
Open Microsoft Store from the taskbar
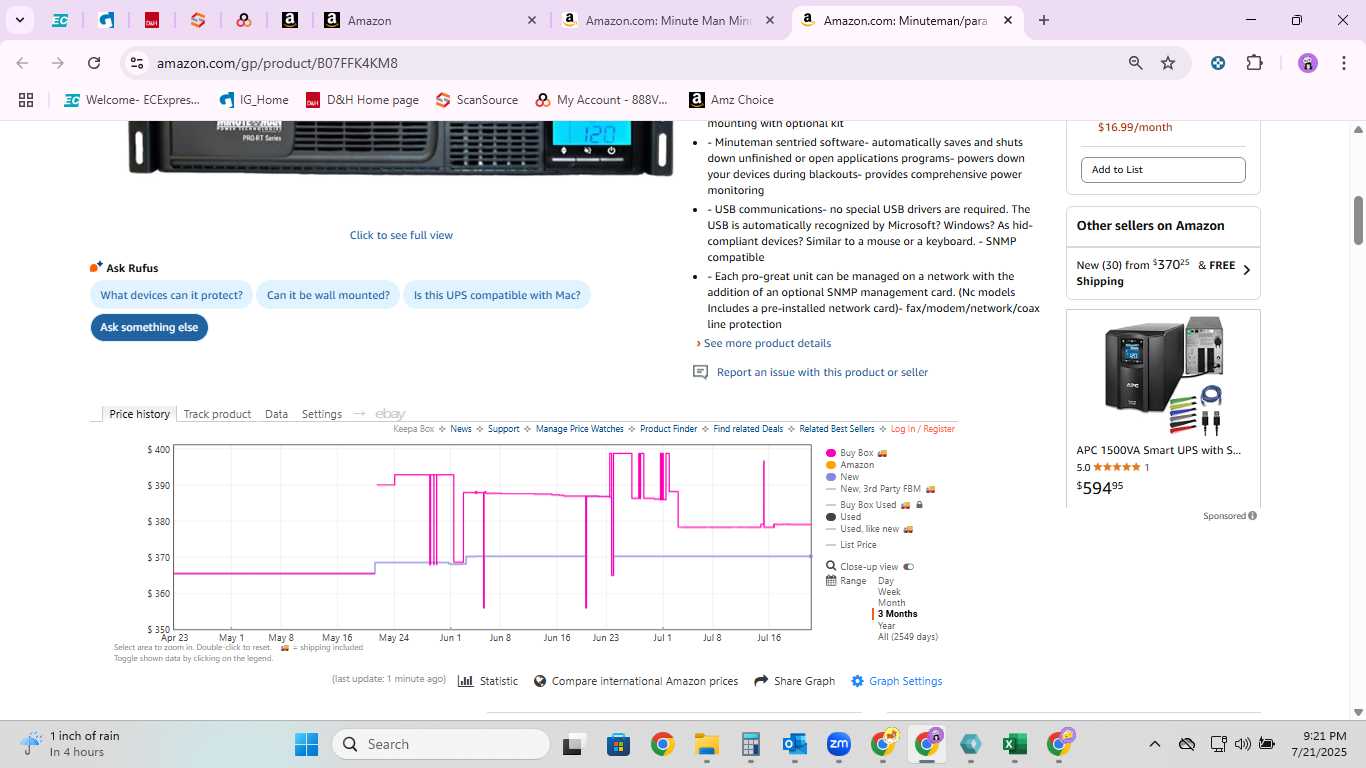click(x=618, y=744)
